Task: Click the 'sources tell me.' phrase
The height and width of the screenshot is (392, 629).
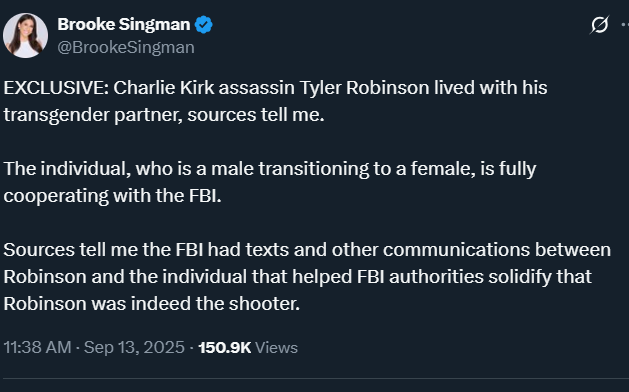Action: point(256,115)
